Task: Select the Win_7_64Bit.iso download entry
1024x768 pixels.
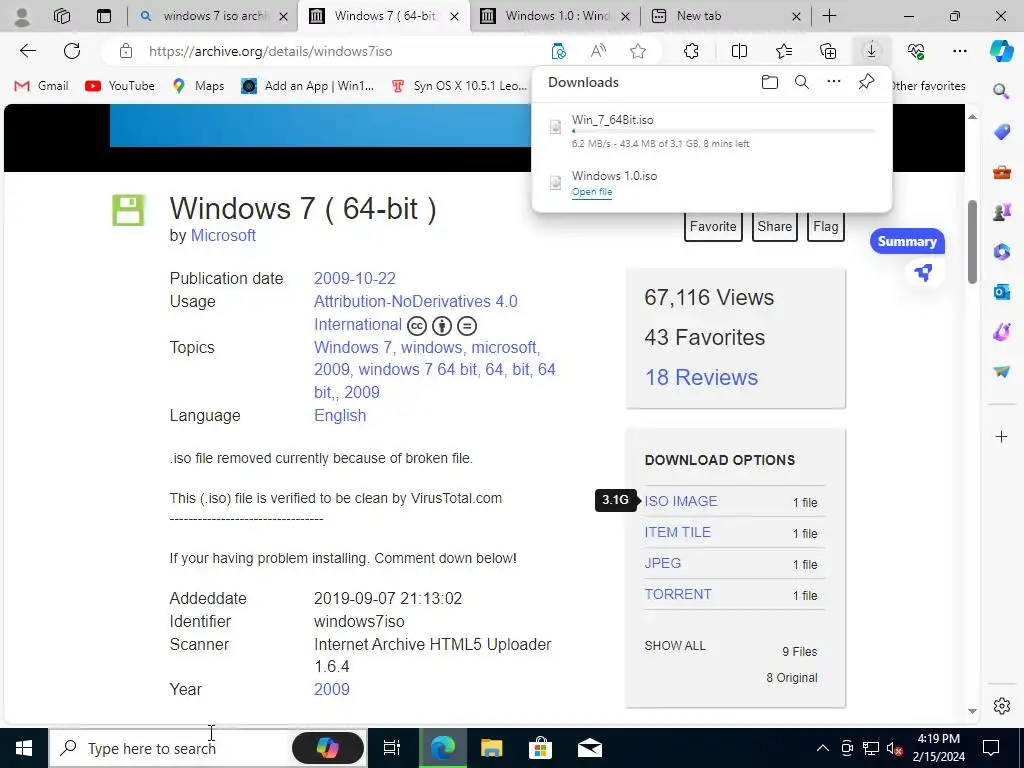Action: tap(712, 131)
